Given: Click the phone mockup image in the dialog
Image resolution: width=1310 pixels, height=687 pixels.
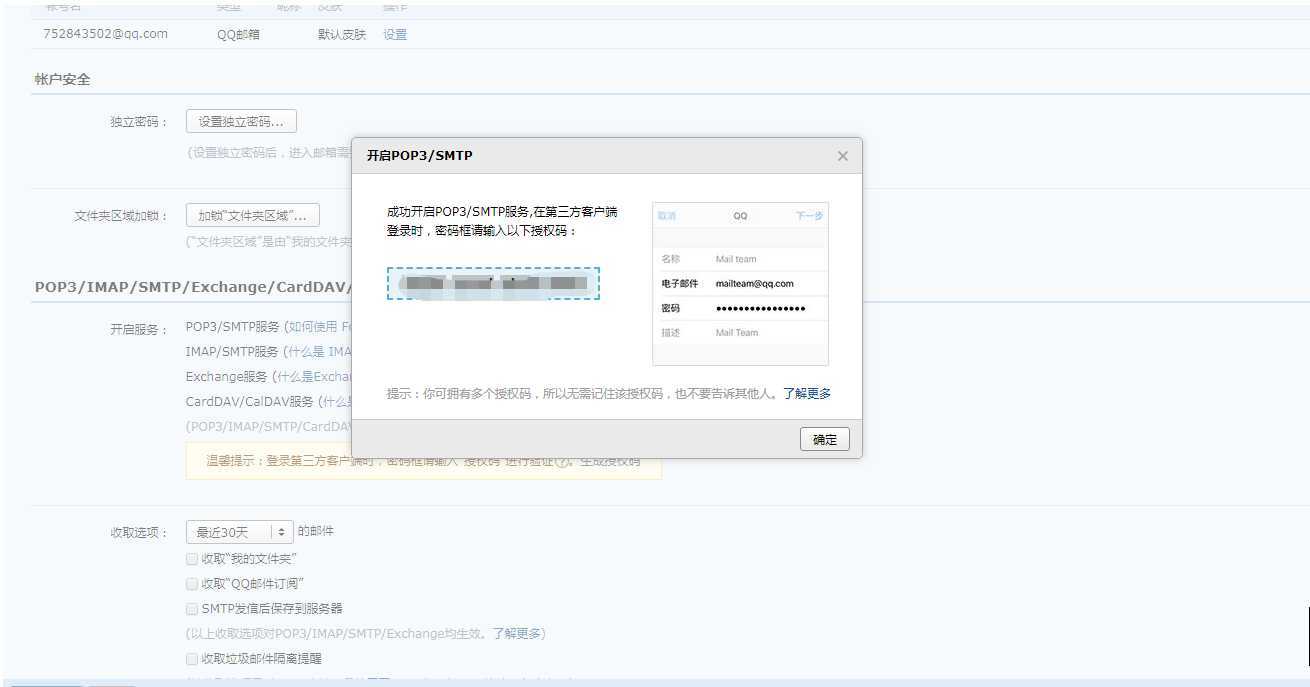Looking at the screenshot, I should point(740,284).
